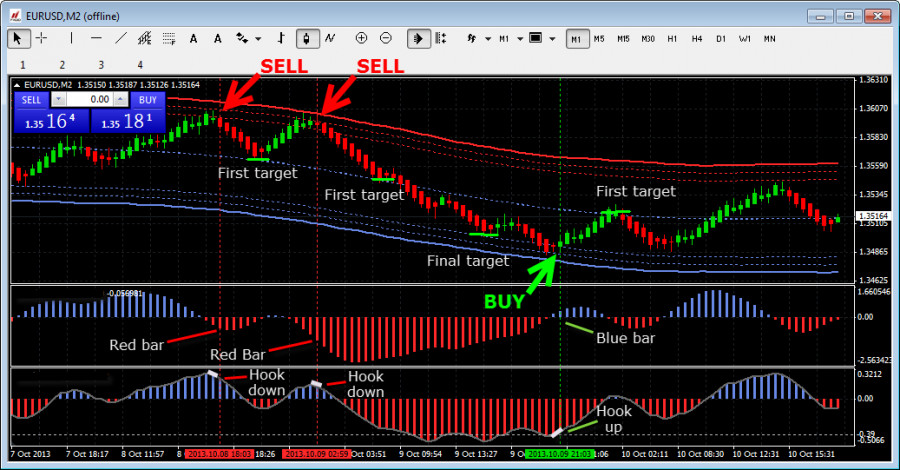Click price level 1.34865 on scale

click(x=873, y=251)
